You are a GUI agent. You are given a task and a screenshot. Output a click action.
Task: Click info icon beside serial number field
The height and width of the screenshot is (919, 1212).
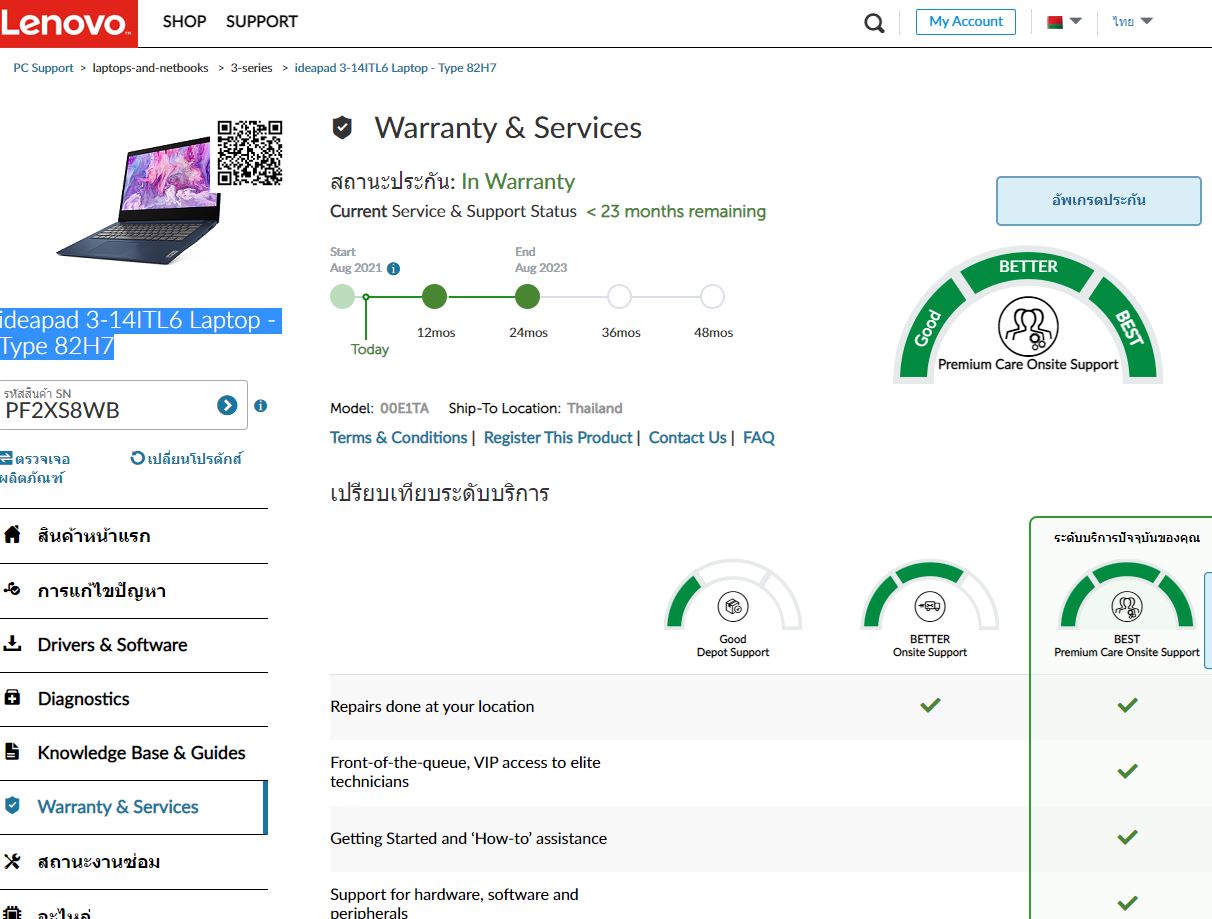pos(261,406)
